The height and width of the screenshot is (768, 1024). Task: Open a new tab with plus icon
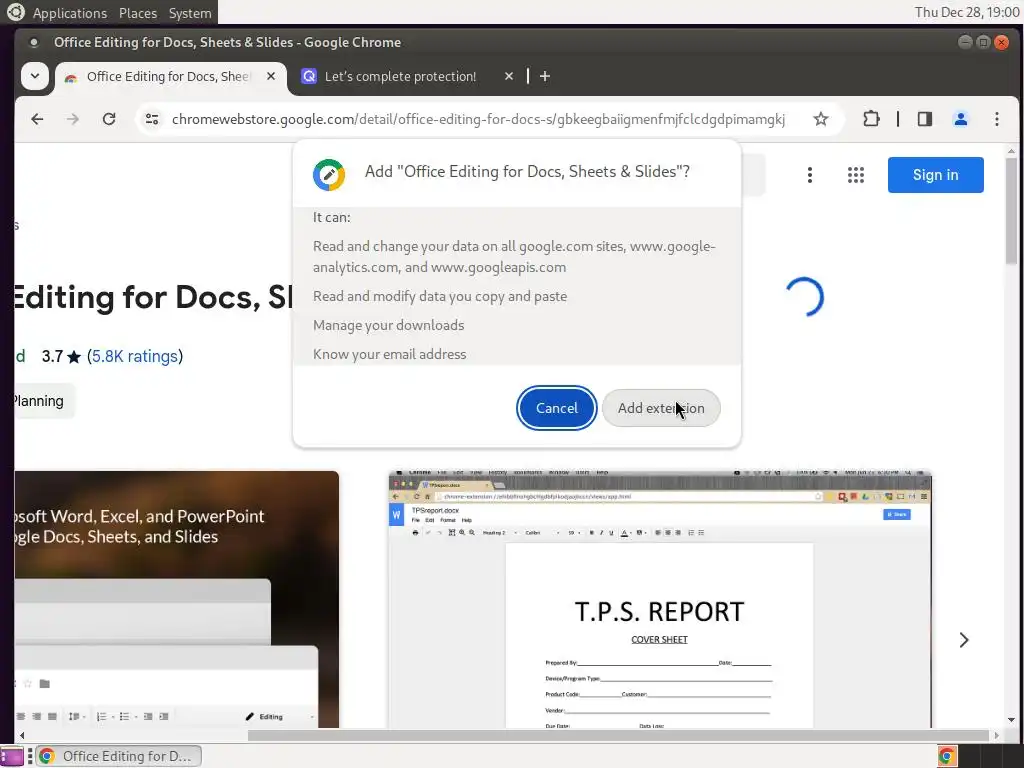(545, 76)
